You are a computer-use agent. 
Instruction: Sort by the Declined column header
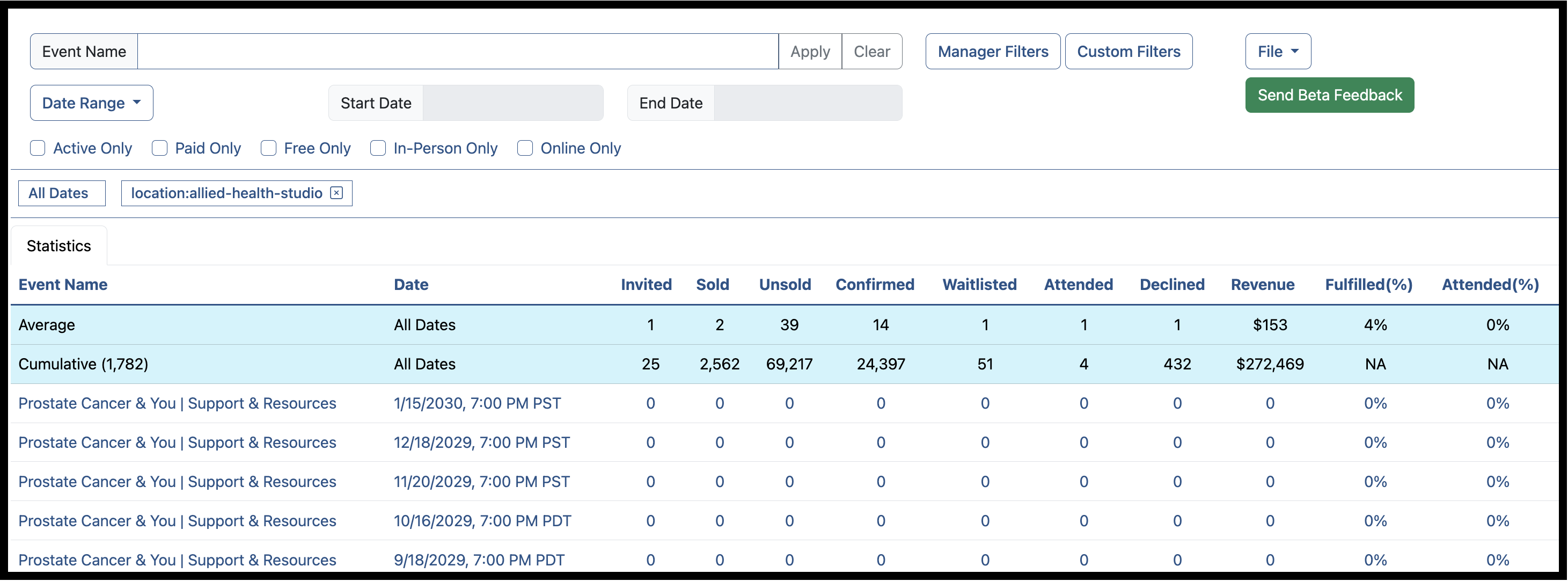[1172, 285]
